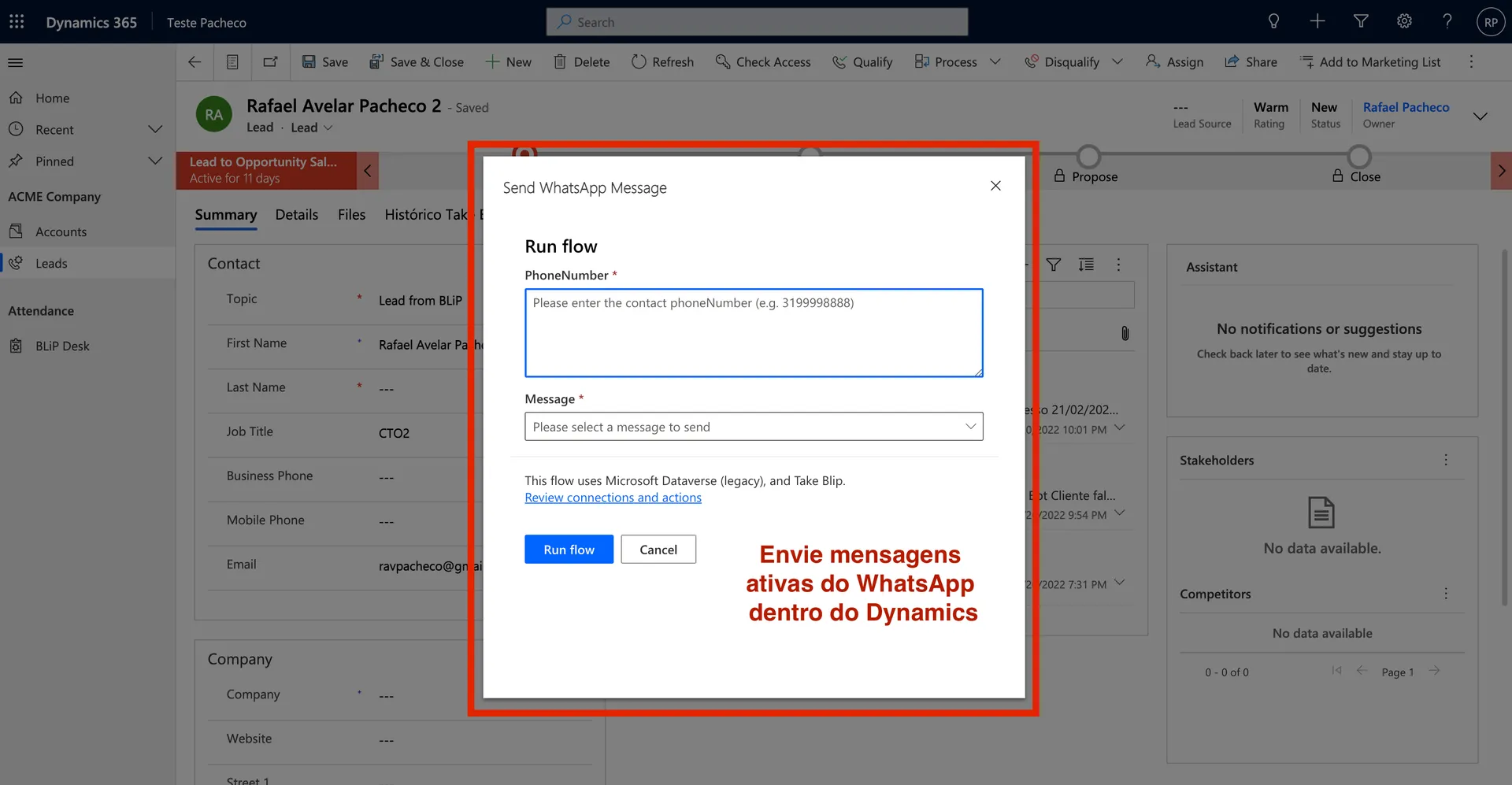Viewport: 1512px width, 785px height.
Task: Open the RP user account avatar
Action: (x=1491, y=22)
